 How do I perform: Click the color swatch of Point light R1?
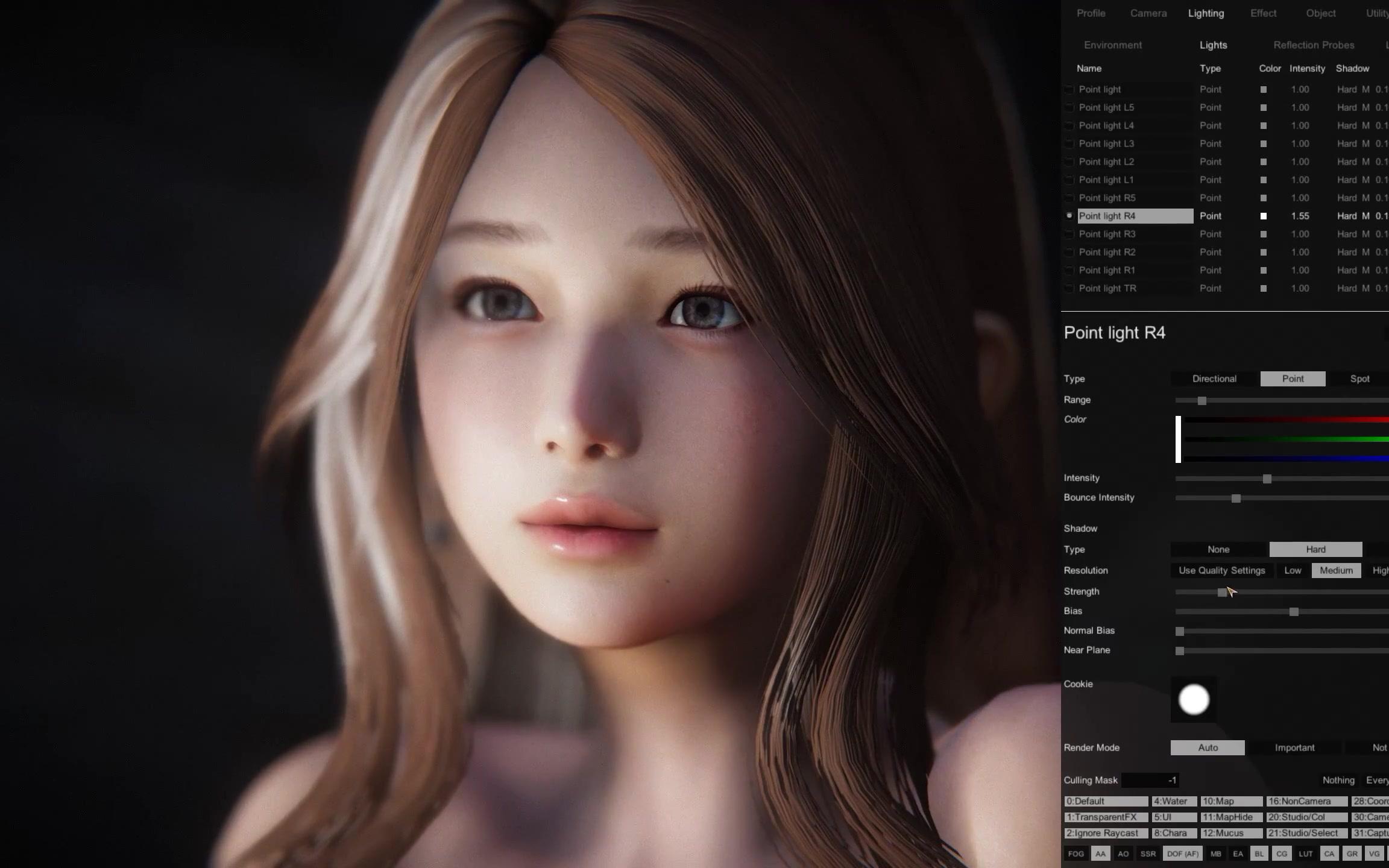tap(1263, 270)
